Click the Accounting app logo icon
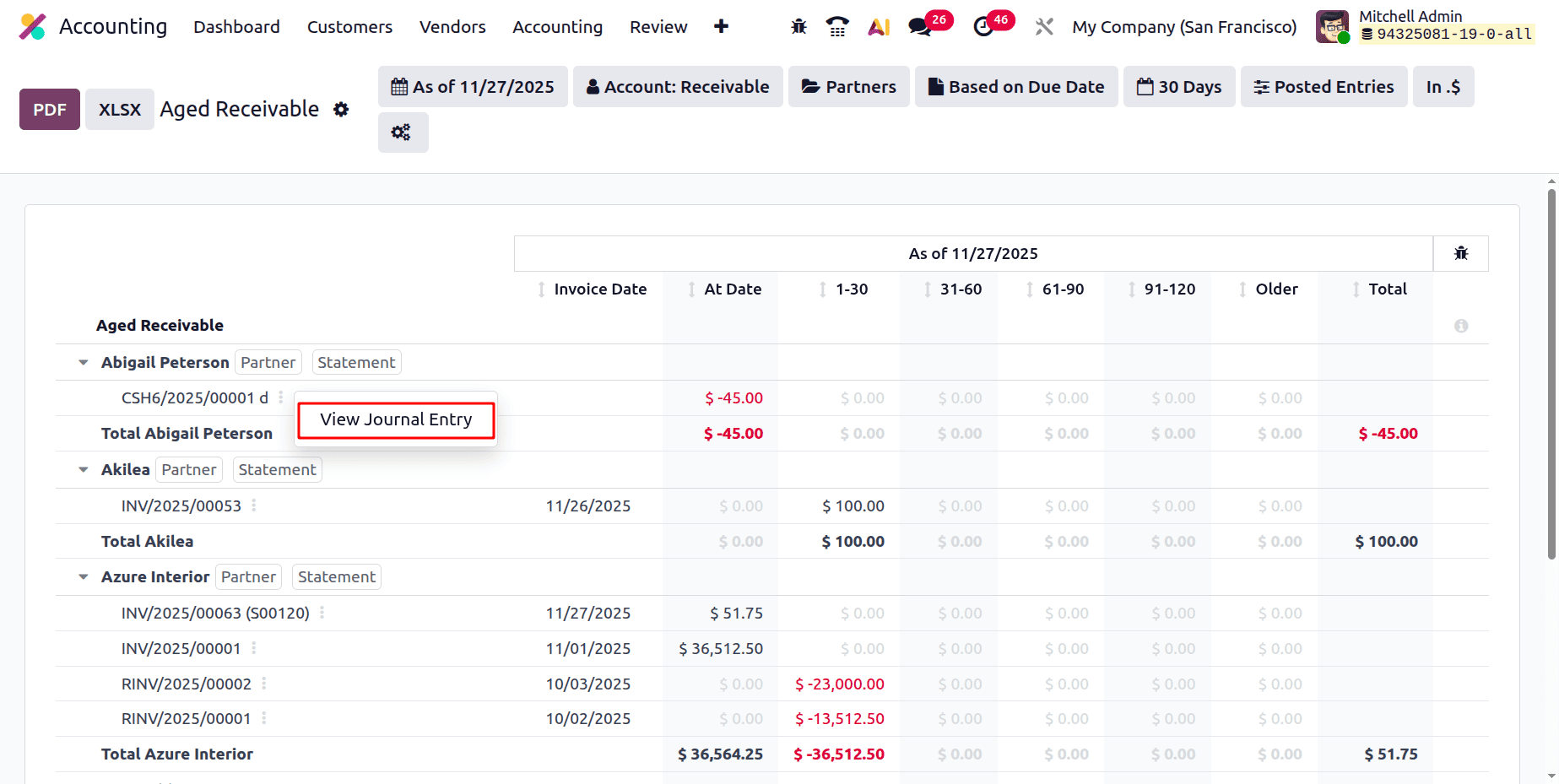Screen dimensions: 1559x784 point(33,27)
